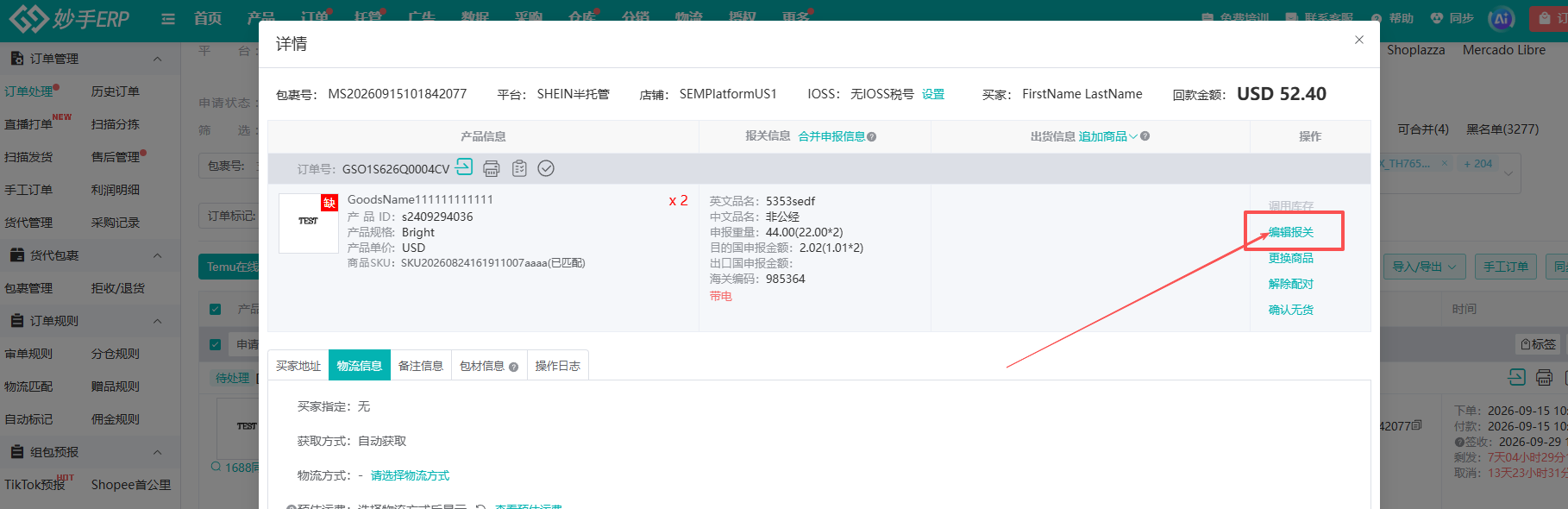Toggle the hamburger menu icon beside 妙手ERP logo
The image size is (1568, 509).
(x=168, y=19)
